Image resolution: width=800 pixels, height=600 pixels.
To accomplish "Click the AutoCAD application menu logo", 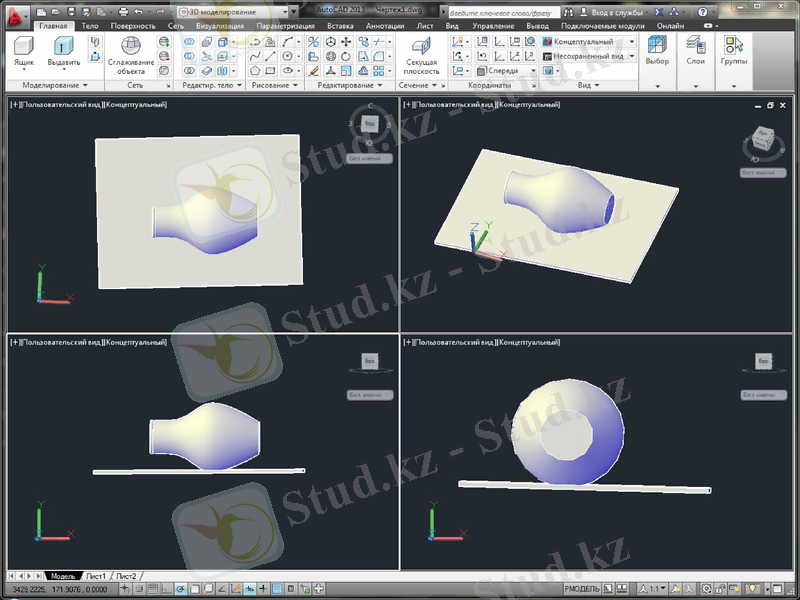I will 14,12.
